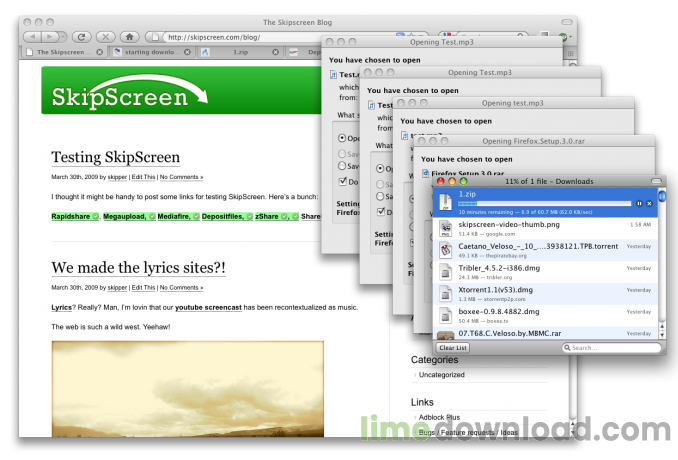Click the Downloads window toolbar pill button
678x460 pixels.
coord(656,181)
